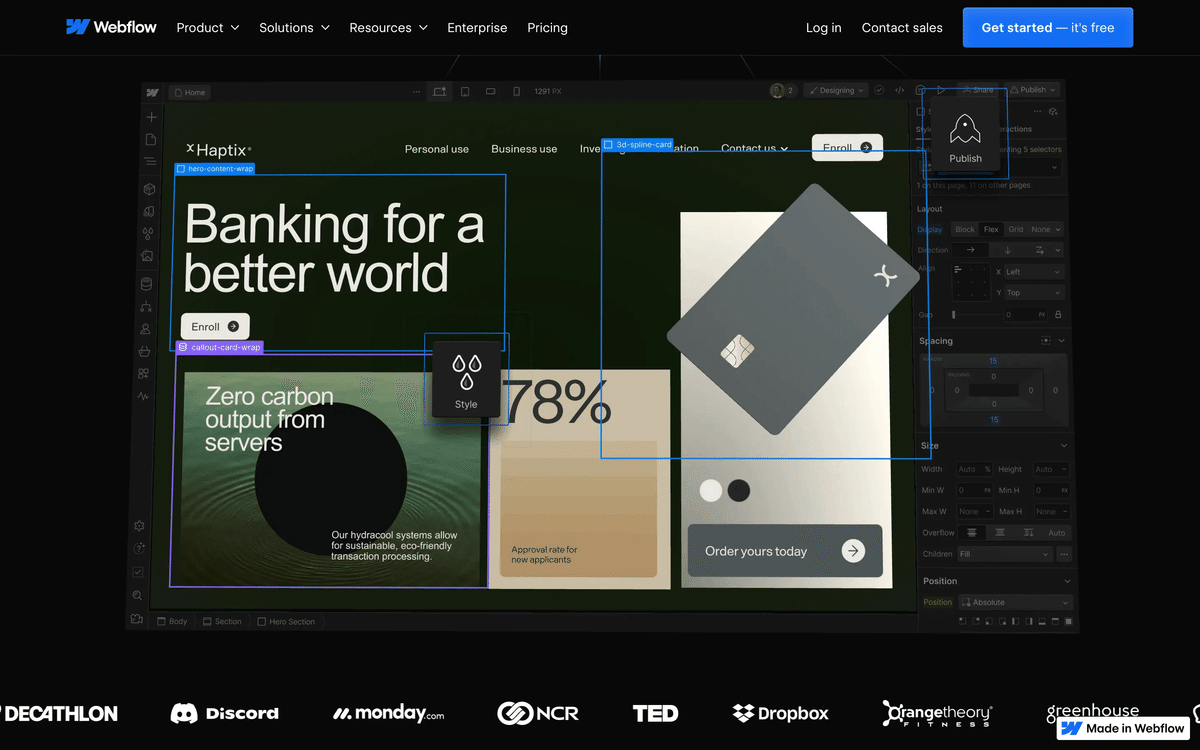Open the Users account panel icon
1200x750 pixels.
click(146, 328)
